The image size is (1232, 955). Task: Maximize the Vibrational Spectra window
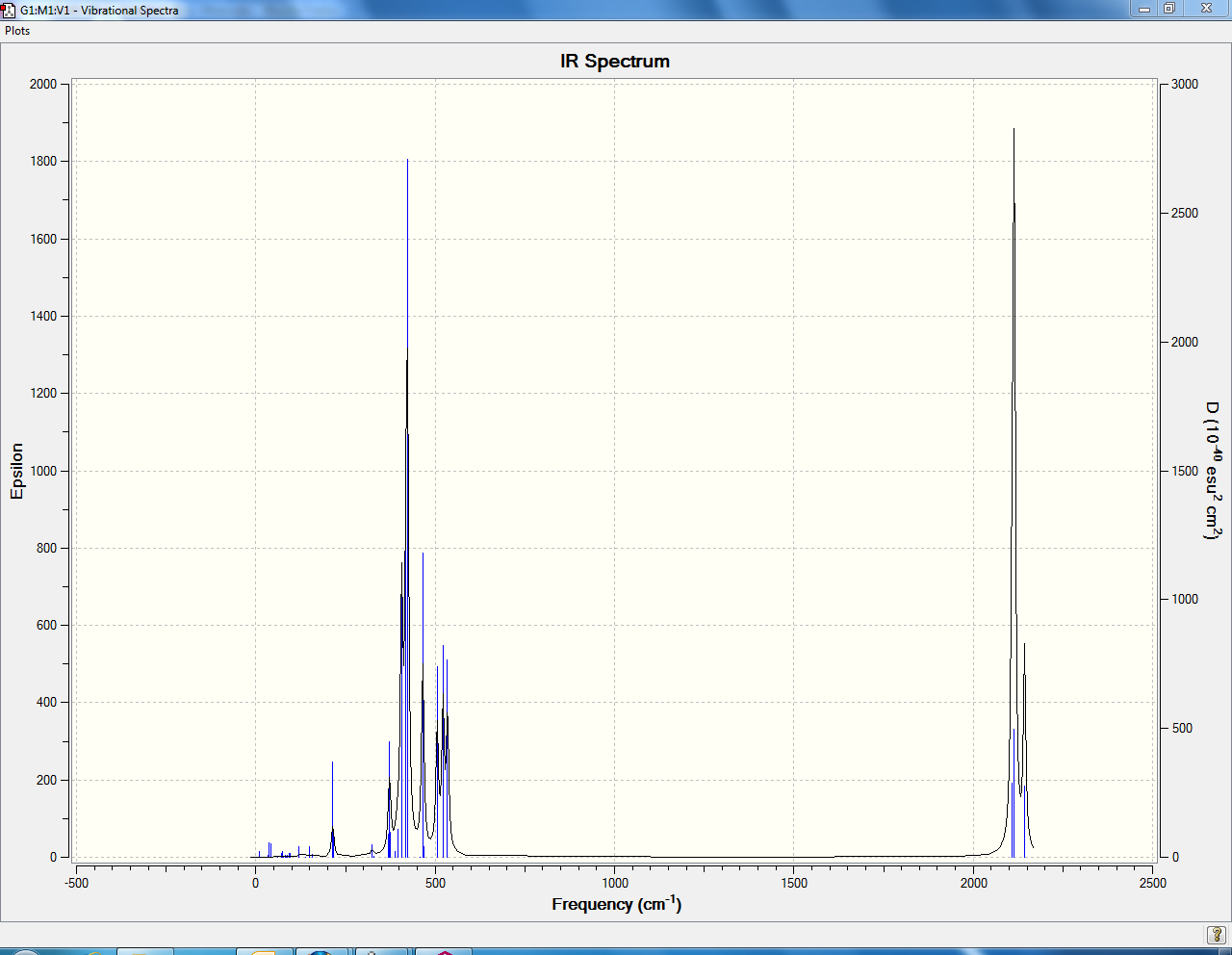coord(1169,9)
